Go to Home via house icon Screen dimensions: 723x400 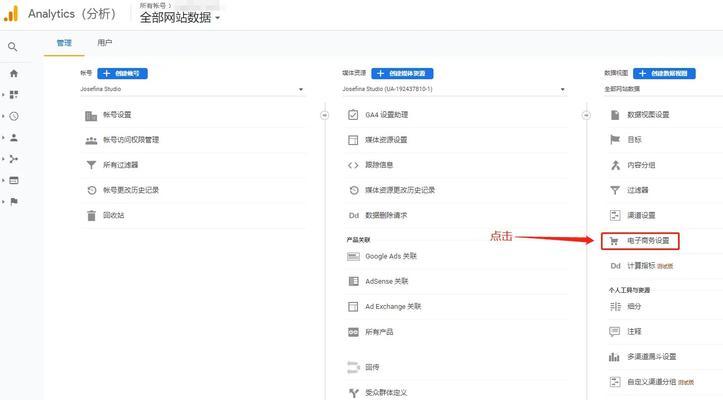point(14,73)
